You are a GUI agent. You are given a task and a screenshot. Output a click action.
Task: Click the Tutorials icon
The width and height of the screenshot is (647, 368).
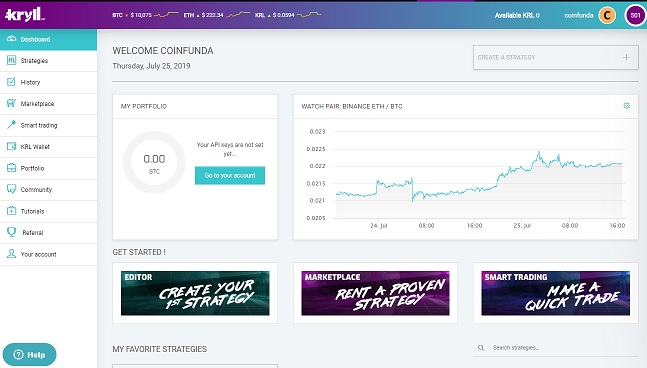coord(12,211)
